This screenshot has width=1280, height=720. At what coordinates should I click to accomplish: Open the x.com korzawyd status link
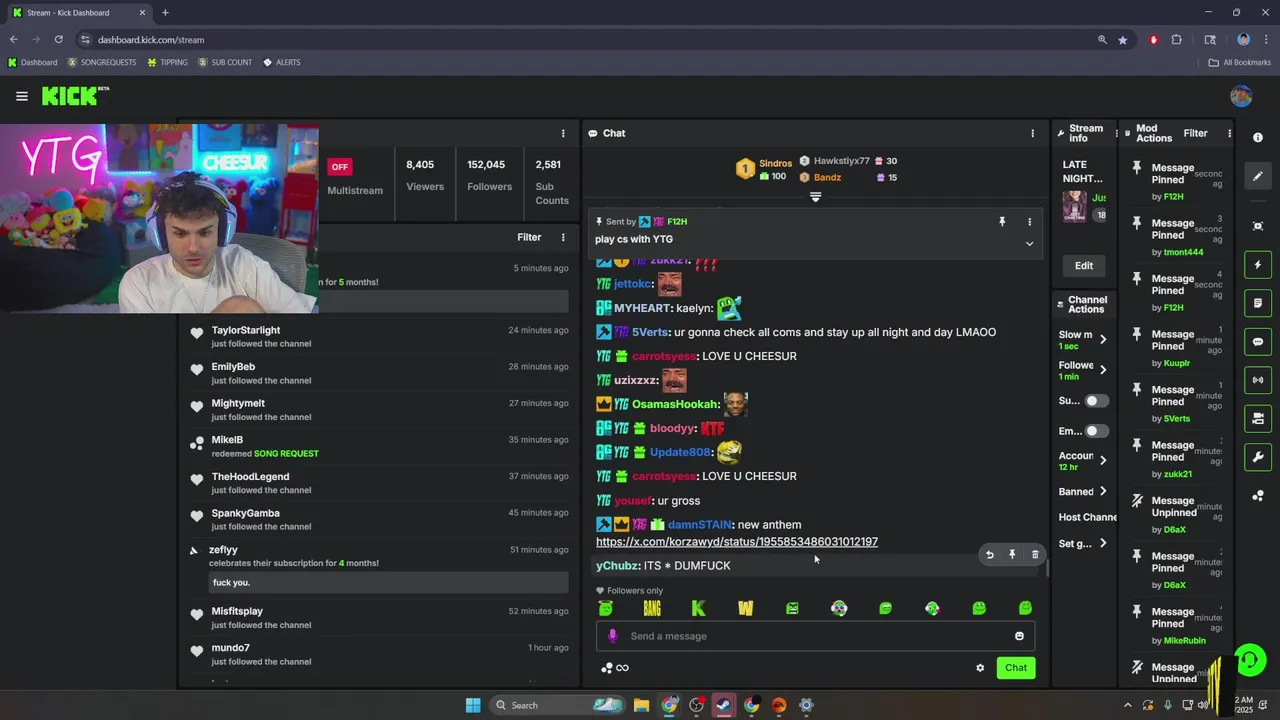click(737, 541)
